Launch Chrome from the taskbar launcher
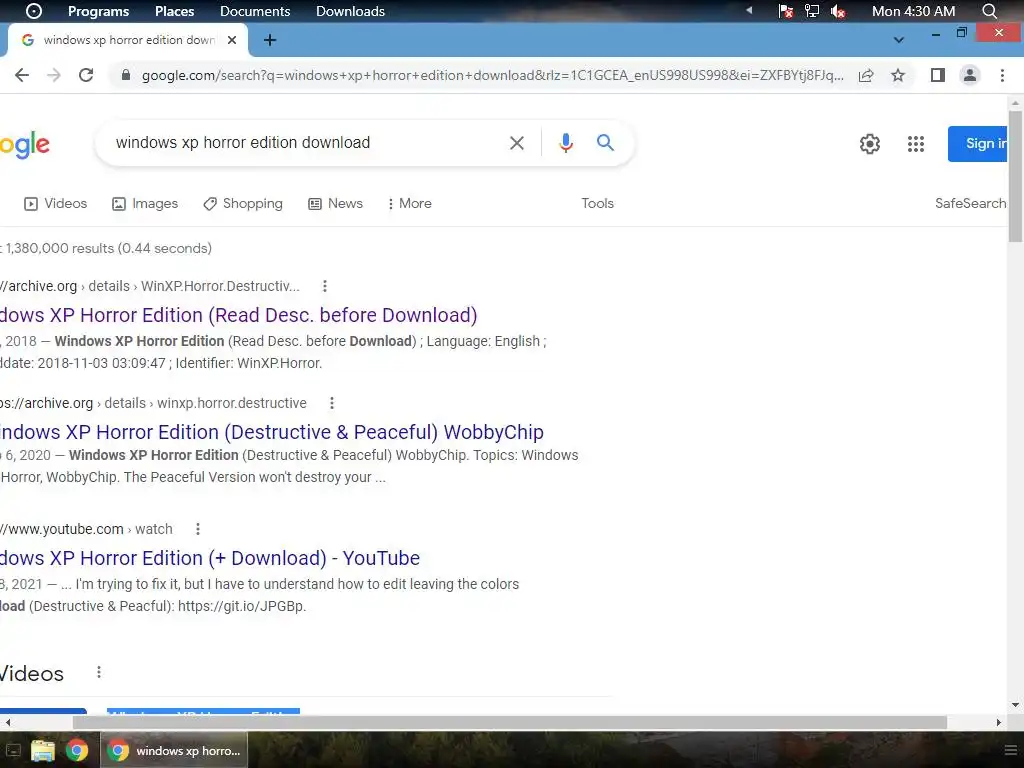 tap(76, 750)
